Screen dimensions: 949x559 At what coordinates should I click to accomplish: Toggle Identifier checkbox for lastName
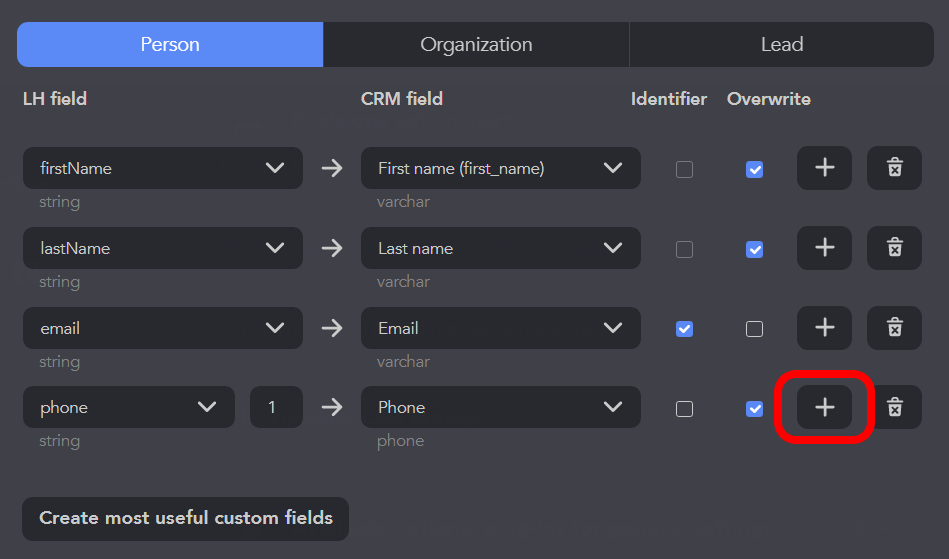(x=685, y=249)
